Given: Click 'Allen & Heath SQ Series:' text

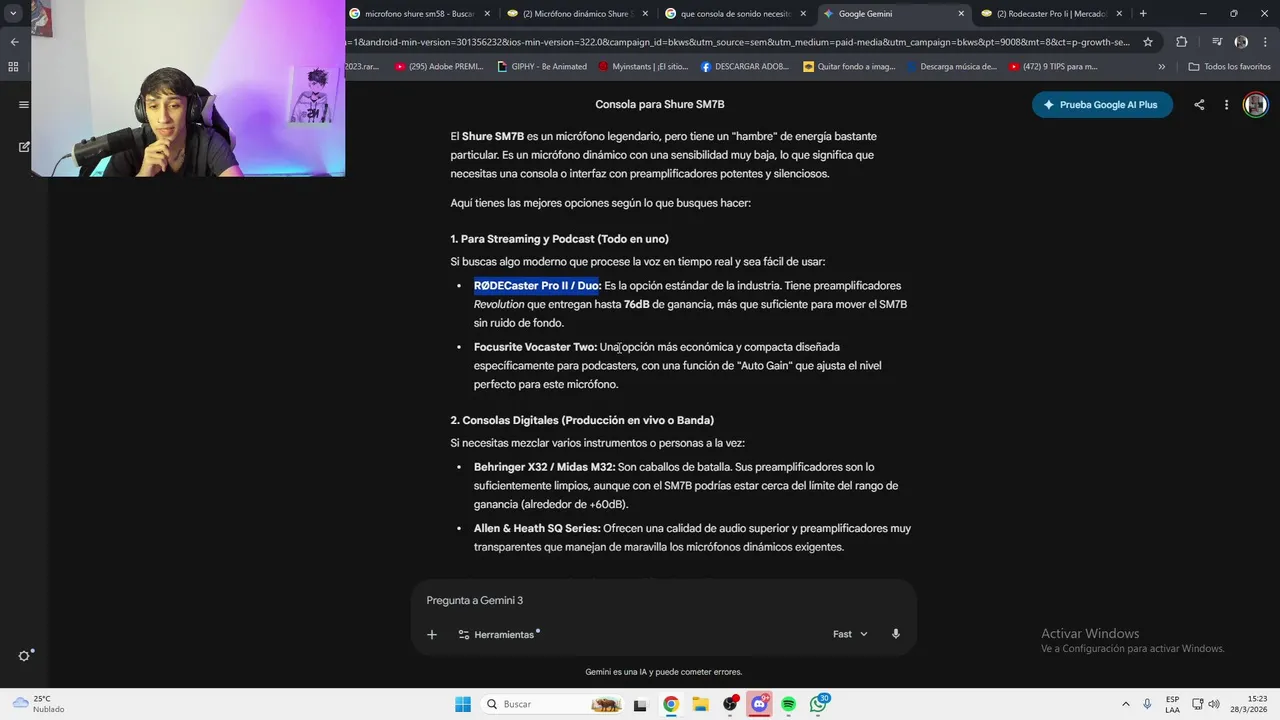Looking at the screenshot, I should pos(537,528).
